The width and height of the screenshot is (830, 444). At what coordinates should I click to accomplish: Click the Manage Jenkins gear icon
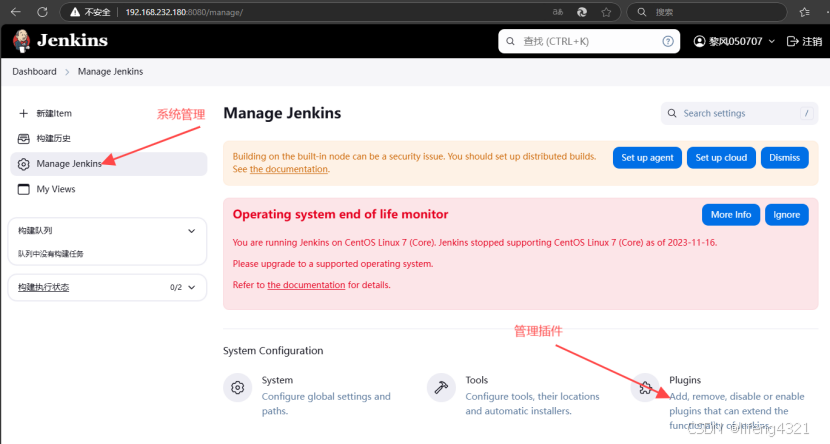pyautogui.click(x=23, y=164)
